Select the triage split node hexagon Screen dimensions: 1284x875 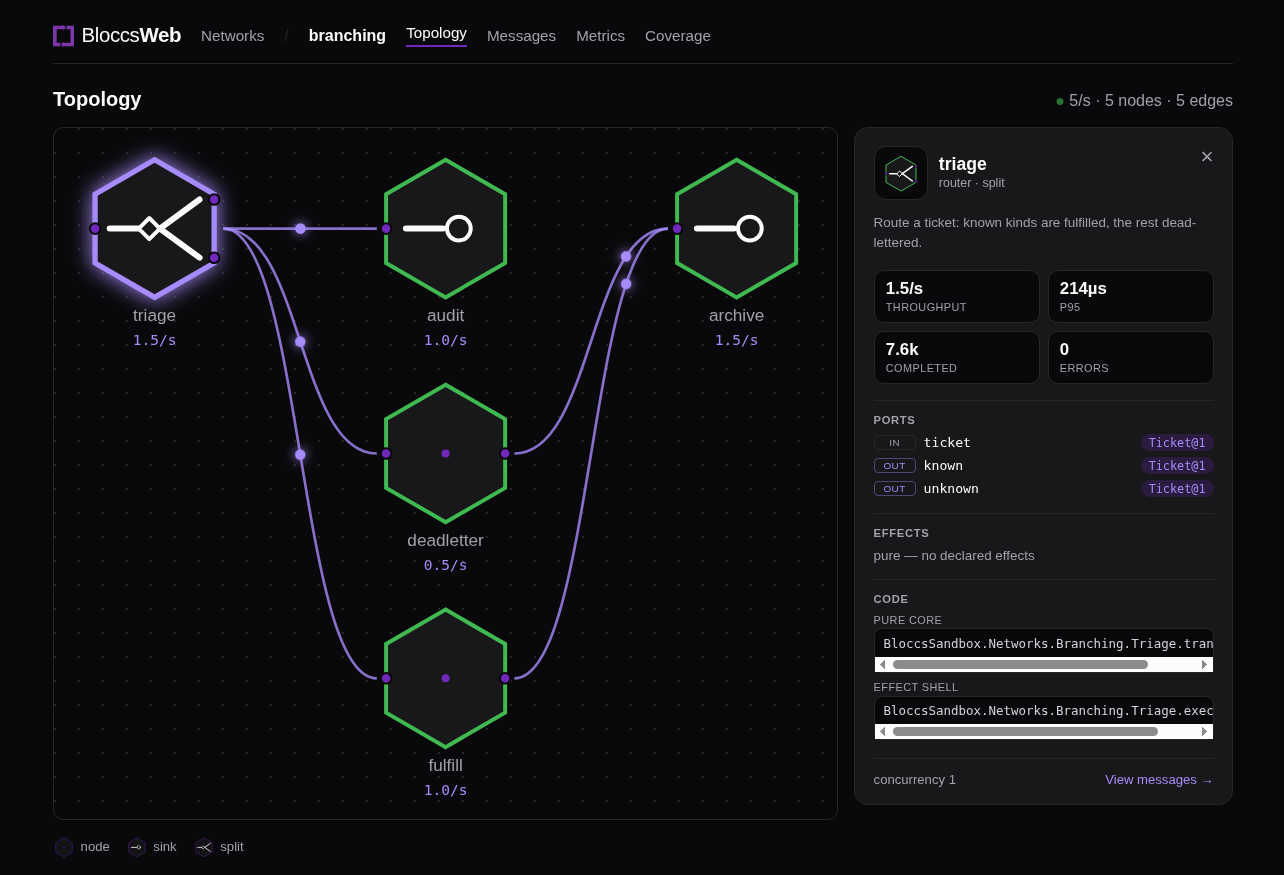[x=155, y=228]
